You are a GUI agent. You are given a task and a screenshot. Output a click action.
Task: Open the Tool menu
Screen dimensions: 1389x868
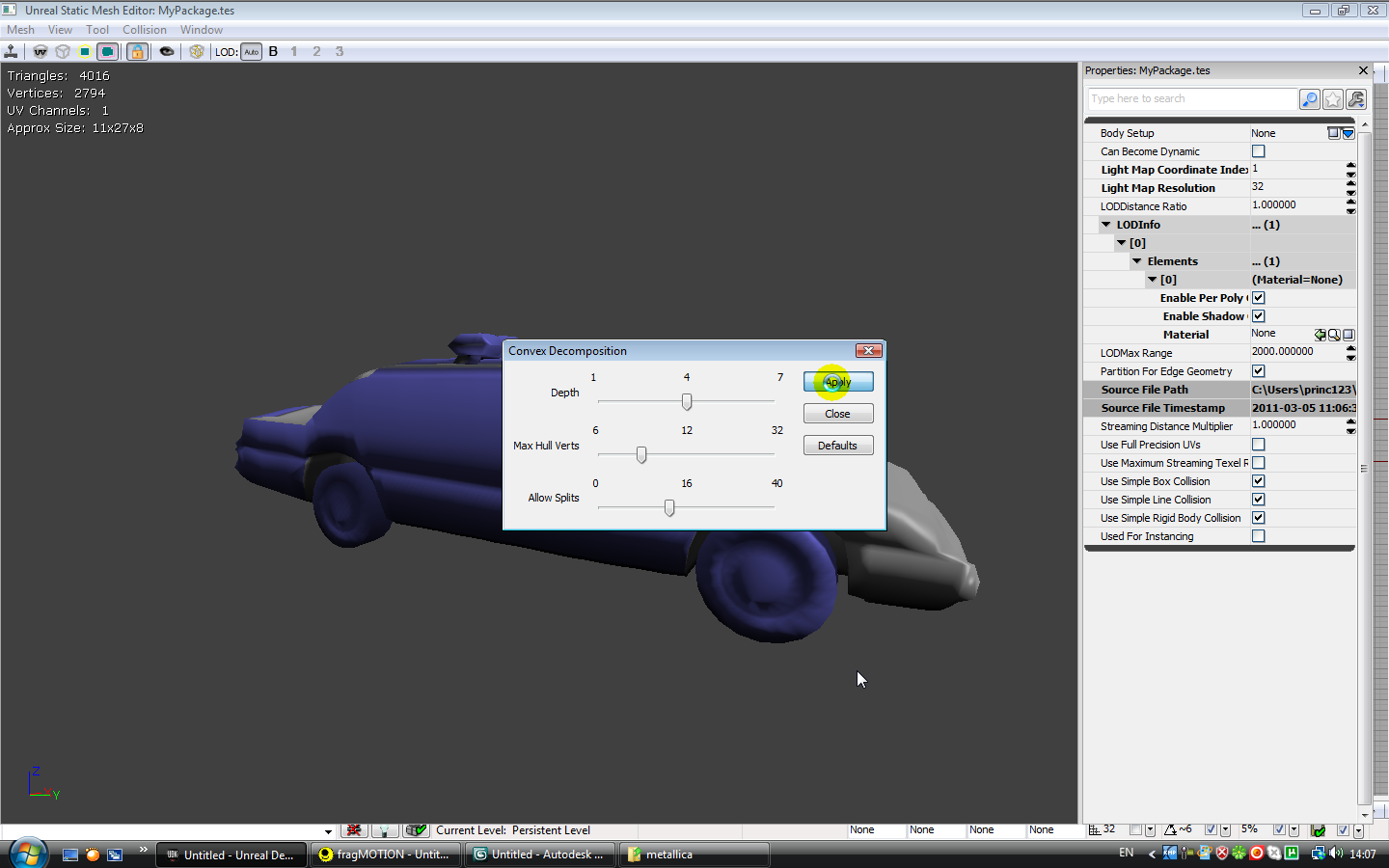[x=97, y=30]
